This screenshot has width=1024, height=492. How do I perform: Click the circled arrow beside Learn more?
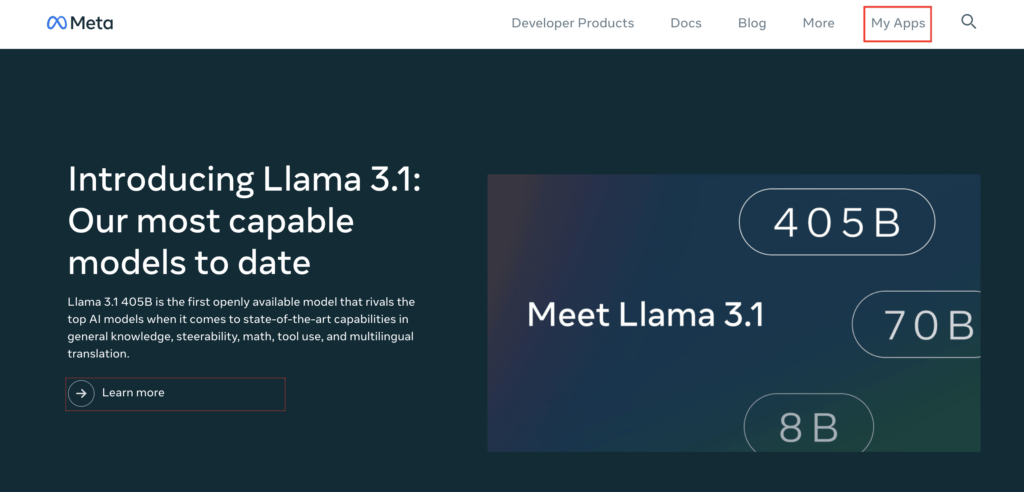point(81,393)
